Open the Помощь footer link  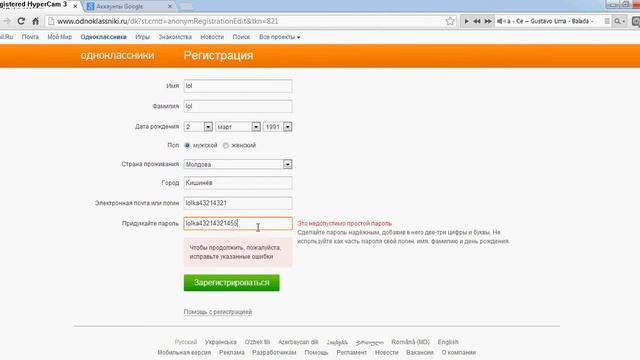click(x=316, y=352)
